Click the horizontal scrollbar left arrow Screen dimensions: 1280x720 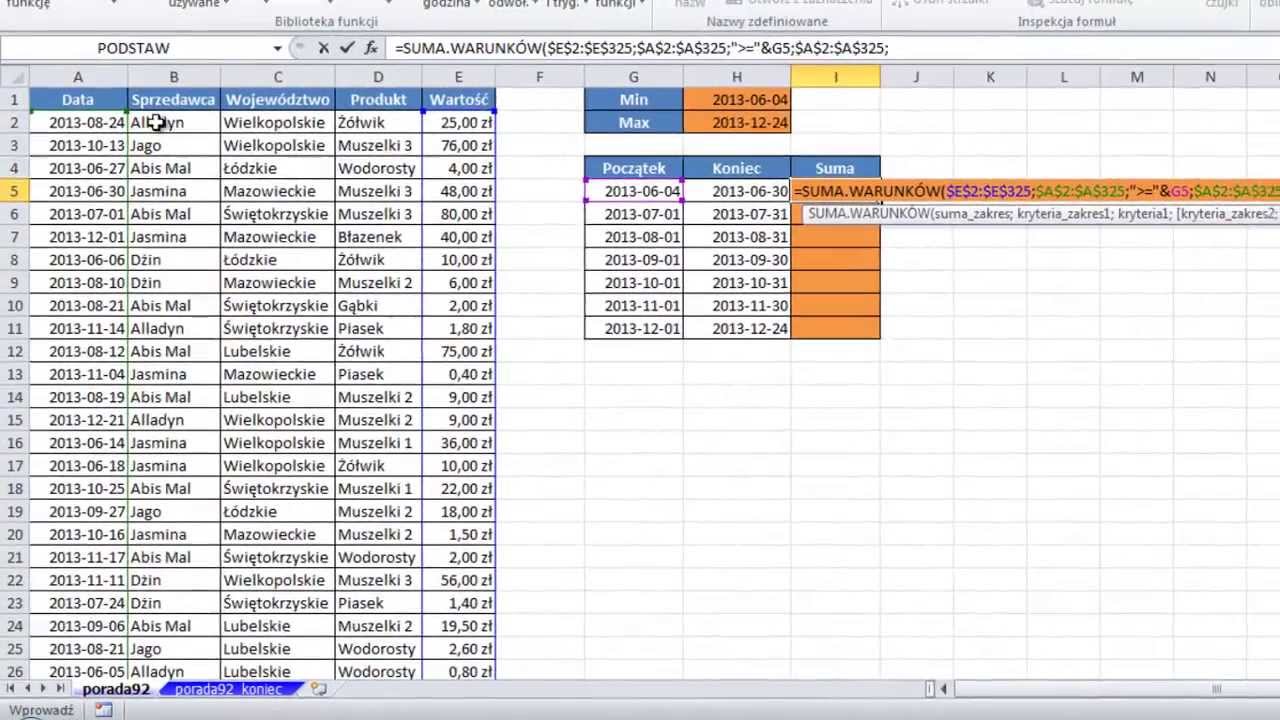tap(946, 689)
